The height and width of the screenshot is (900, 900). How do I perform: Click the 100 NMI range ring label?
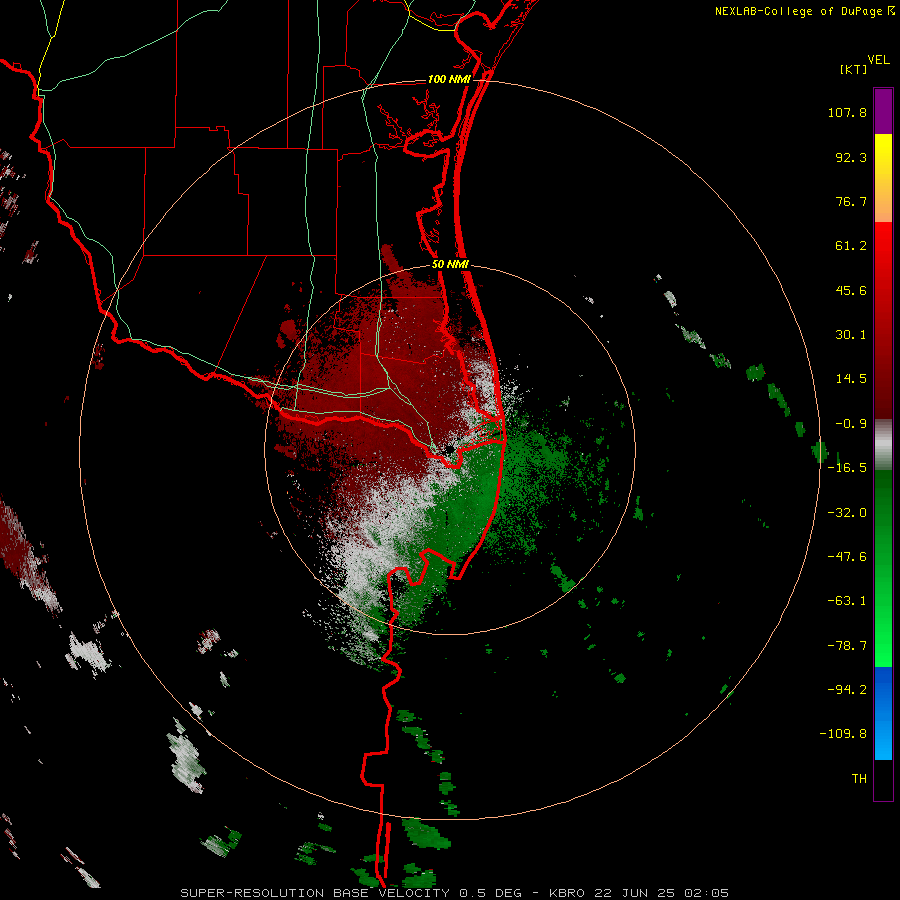click(x=449, y=79)
